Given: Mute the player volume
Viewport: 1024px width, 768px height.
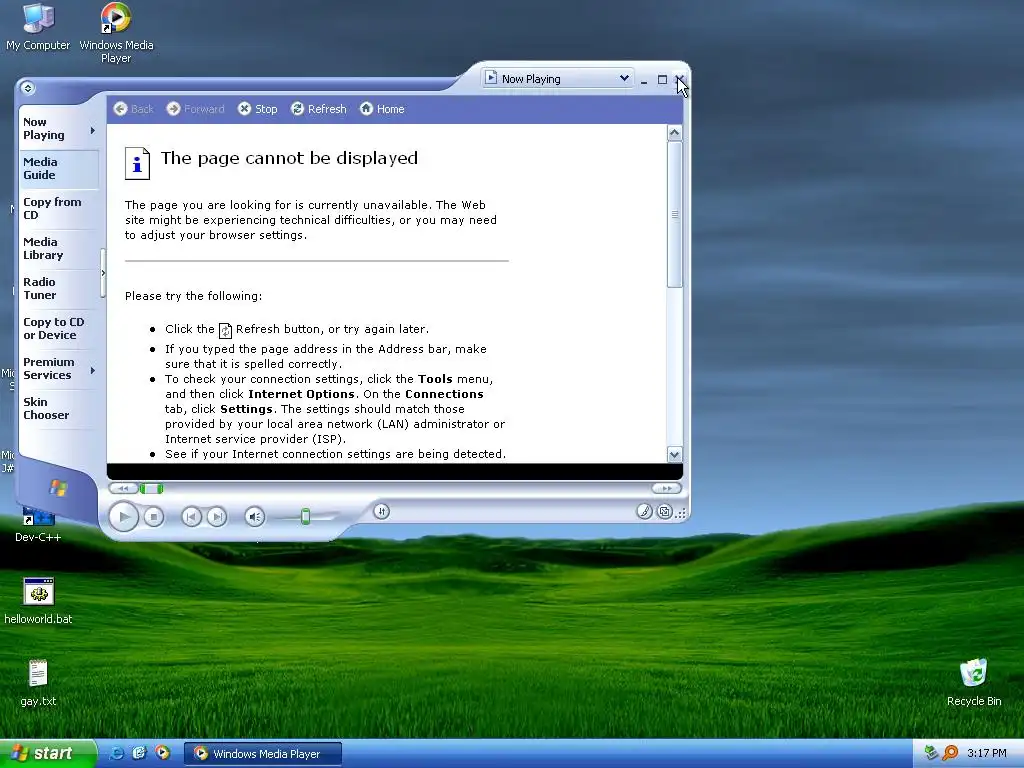Looking at the screenshot, I should click(255, 517).
